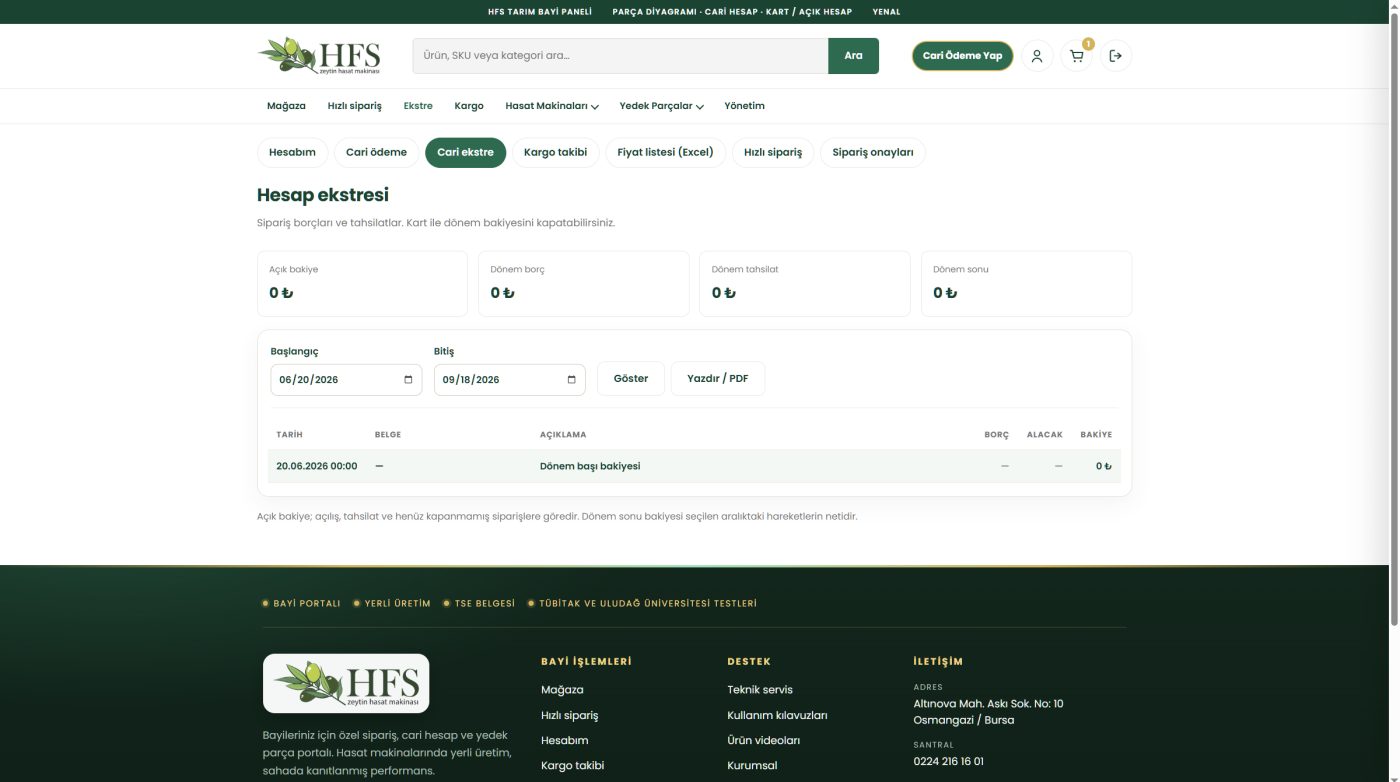Click the BAKİYE column header
1400x782 pixels.
pos(1096,435)
